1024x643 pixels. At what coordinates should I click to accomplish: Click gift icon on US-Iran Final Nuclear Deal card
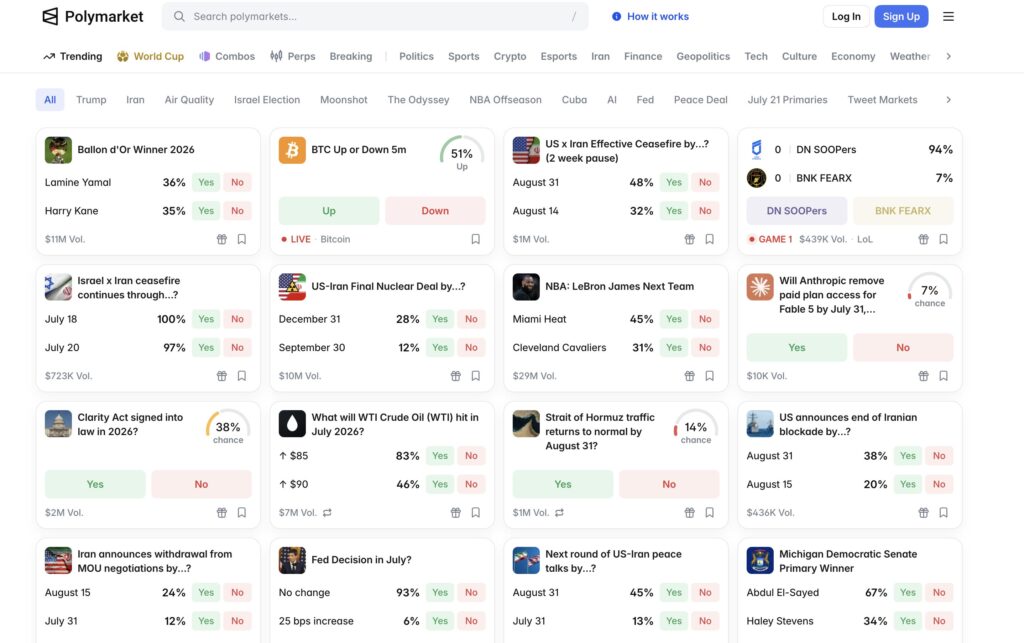[456, 376]
